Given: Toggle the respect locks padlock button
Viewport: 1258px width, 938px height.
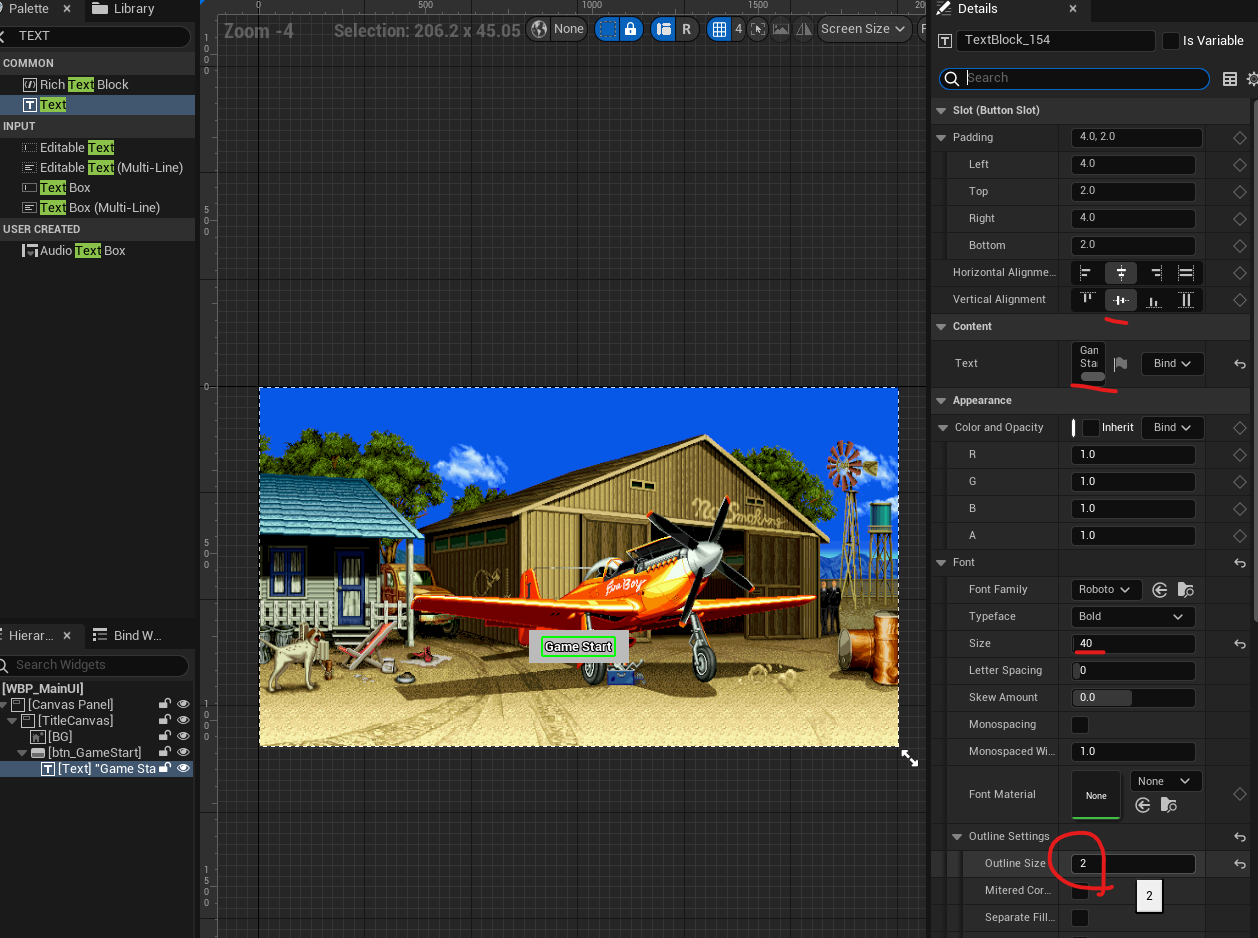Looking at the screenshot, I should [x=630, y=29].
